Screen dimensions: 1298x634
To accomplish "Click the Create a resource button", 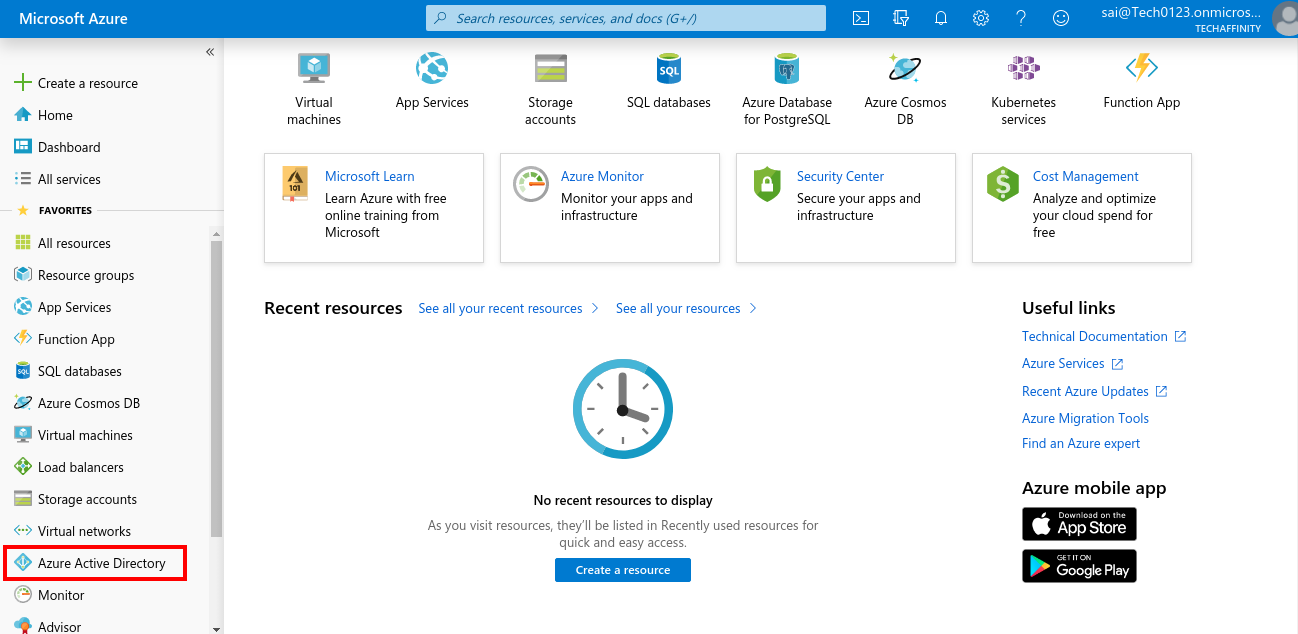I will click(623, 569).
